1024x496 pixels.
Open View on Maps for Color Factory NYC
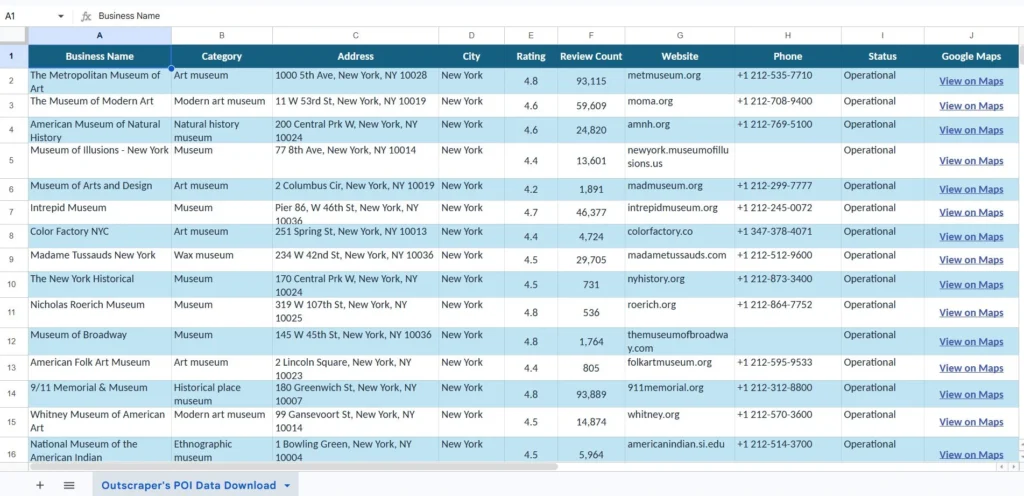pyautogui.click(x=971, y=236)
